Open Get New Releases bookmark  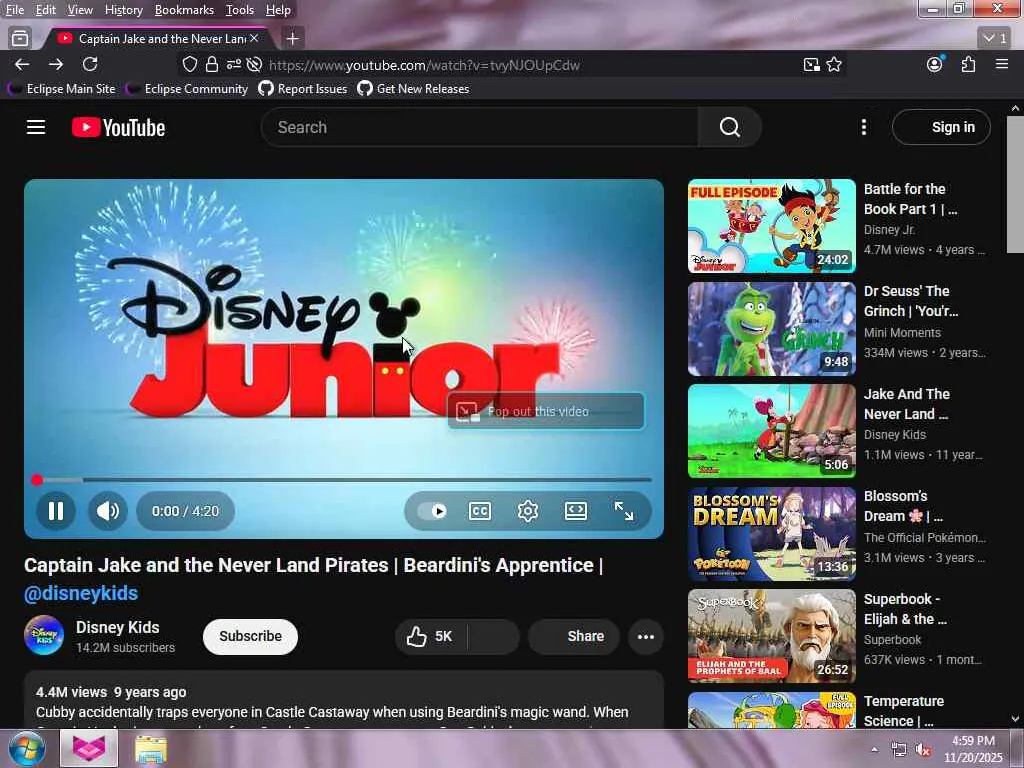[x=413, y=89]
